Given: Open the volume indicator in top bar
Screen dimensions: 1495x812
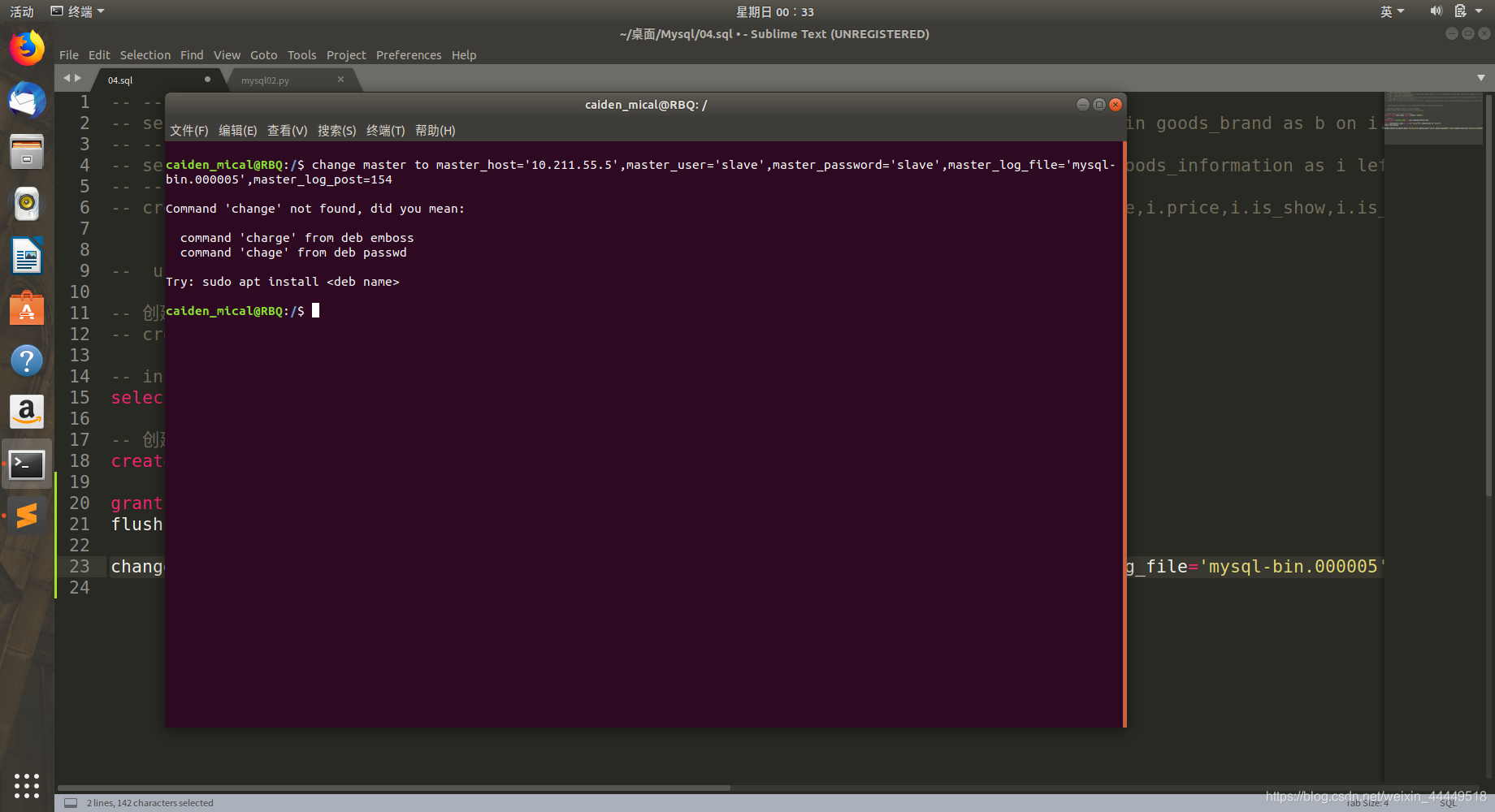Looking at the screenshot, I should click(1436, 11).
